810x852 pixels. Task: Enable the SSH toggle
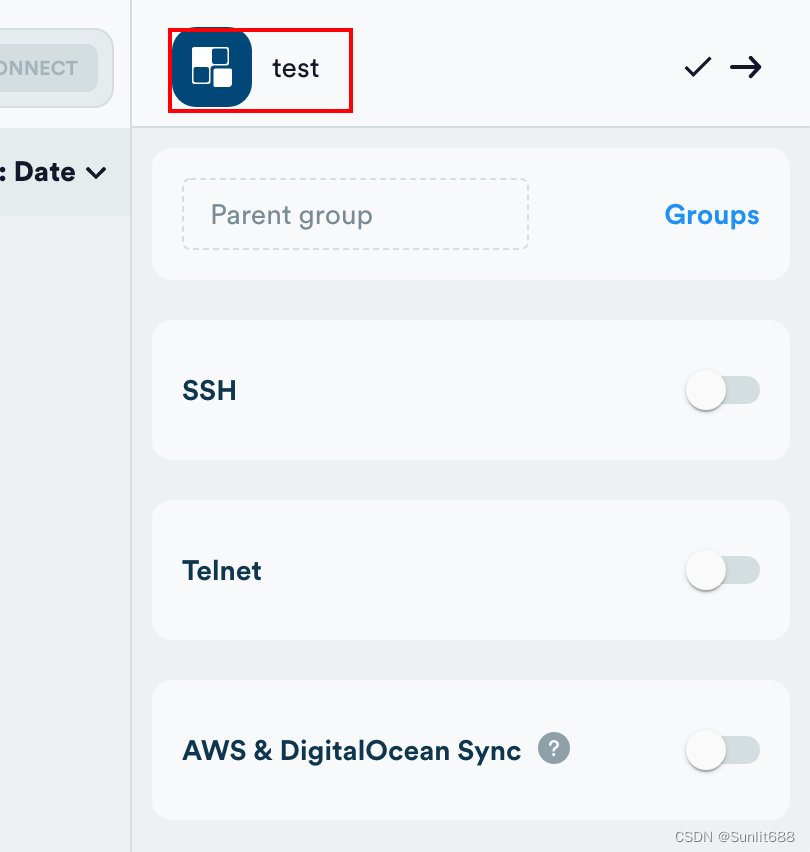722,390
